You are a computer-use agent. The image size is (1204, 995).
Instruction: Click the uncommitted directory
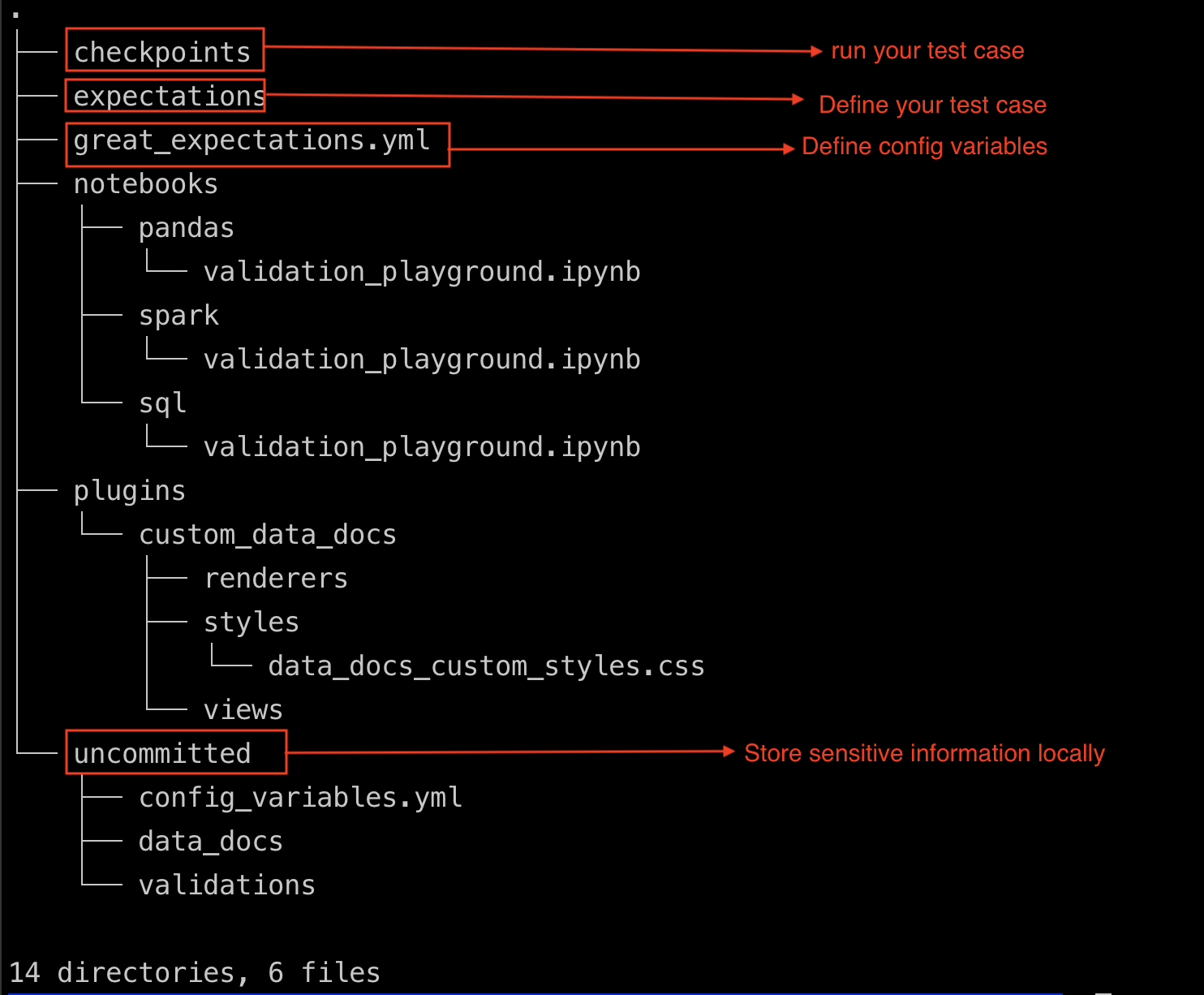(162, 754)
